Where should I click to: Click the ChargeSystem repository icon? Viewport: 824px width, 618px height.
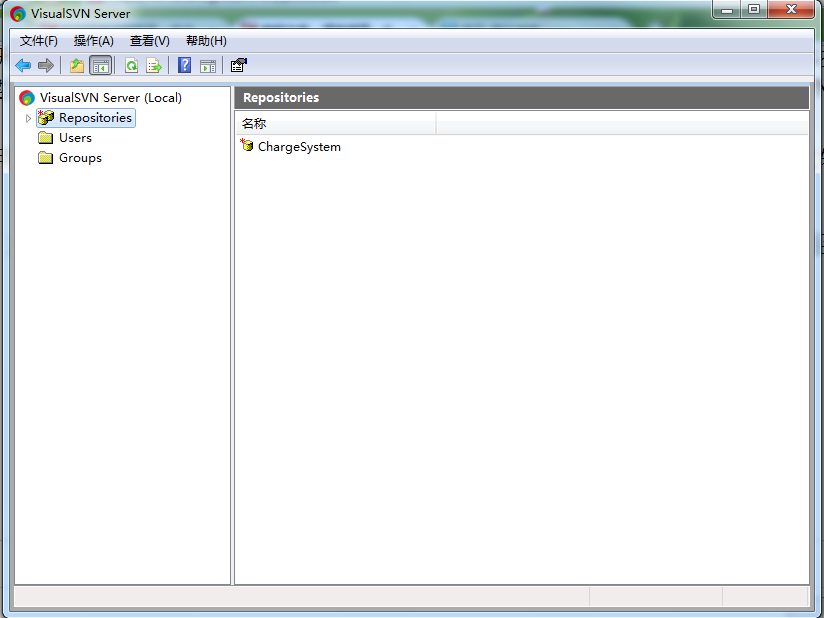[247, 146]
